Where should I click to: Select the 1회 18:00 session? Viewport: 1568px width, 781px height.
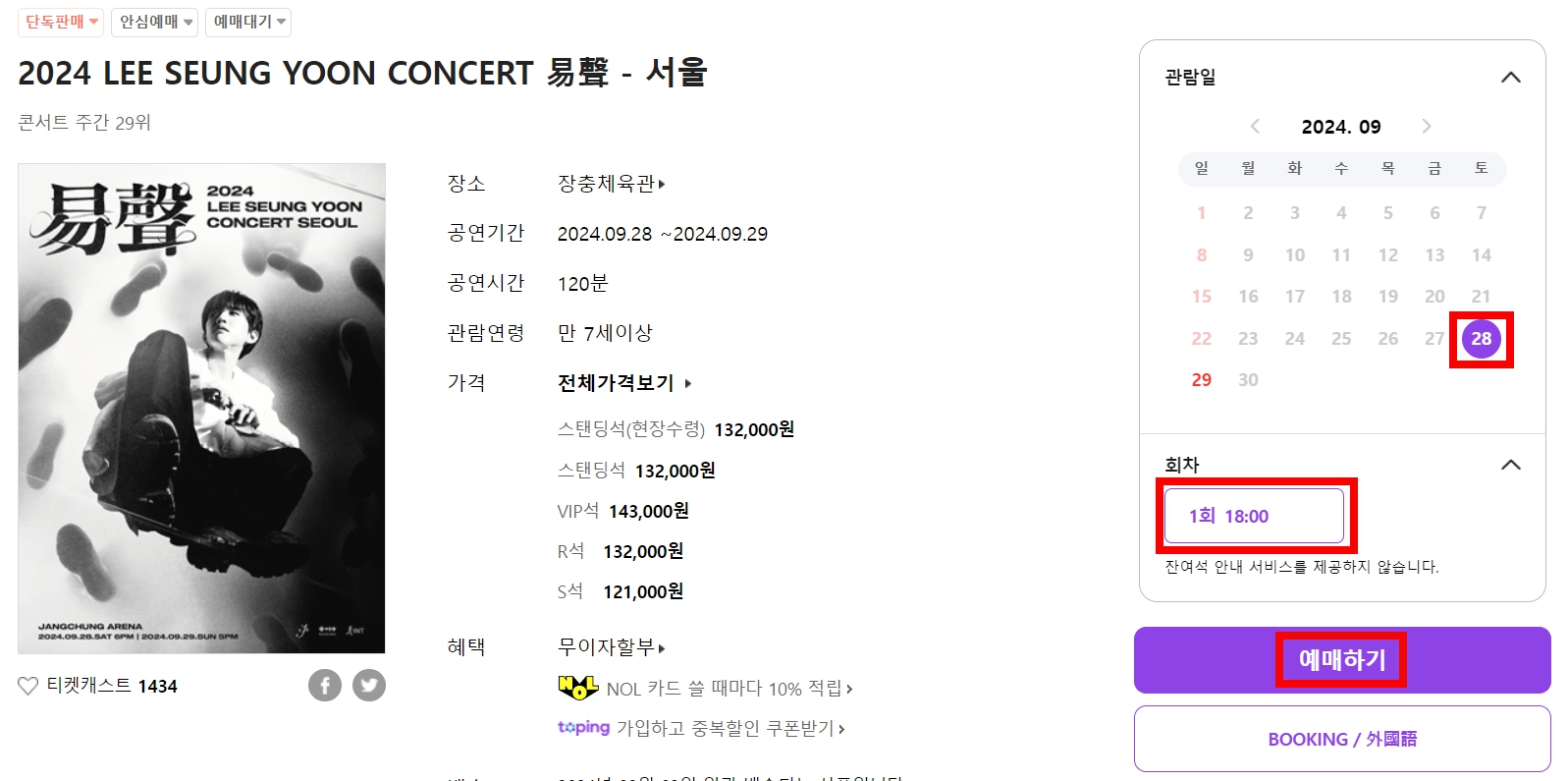1254,515
